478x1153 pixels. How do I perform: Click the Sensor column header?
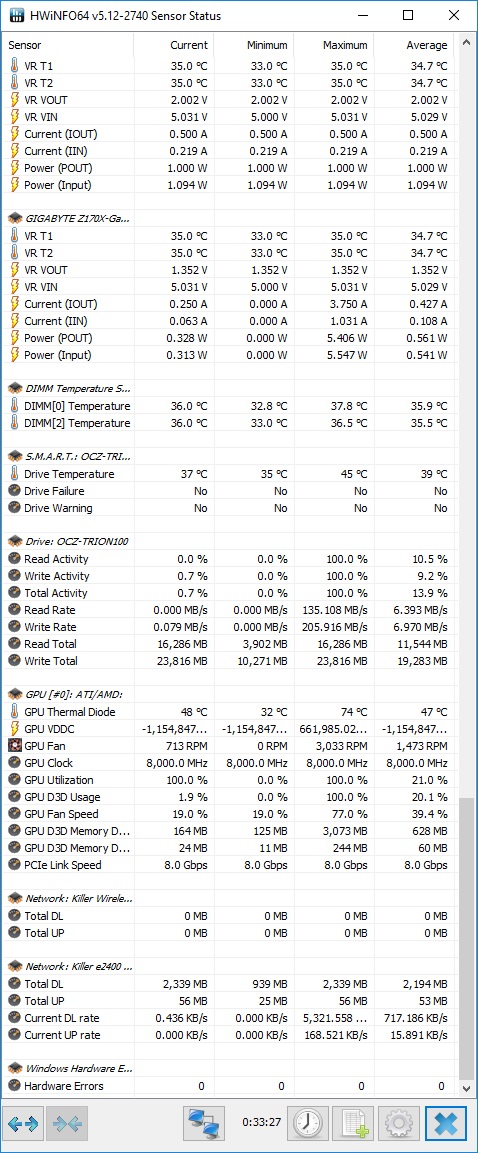tap(68, 45)
